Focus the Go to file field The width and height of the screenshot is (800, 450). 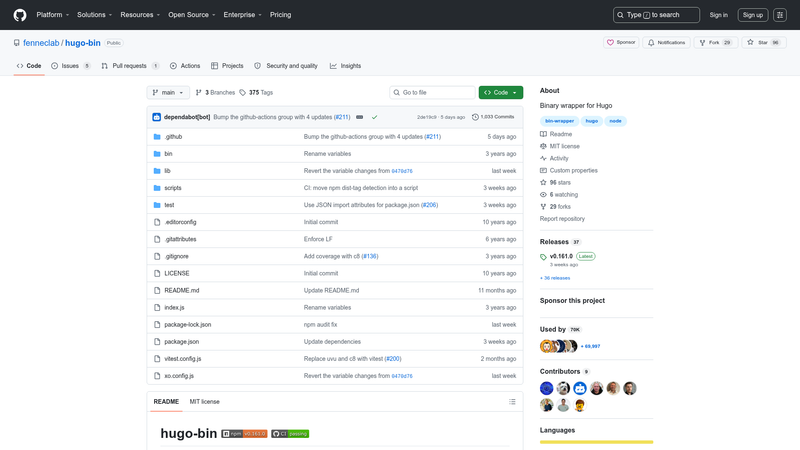tap(432, 92)
